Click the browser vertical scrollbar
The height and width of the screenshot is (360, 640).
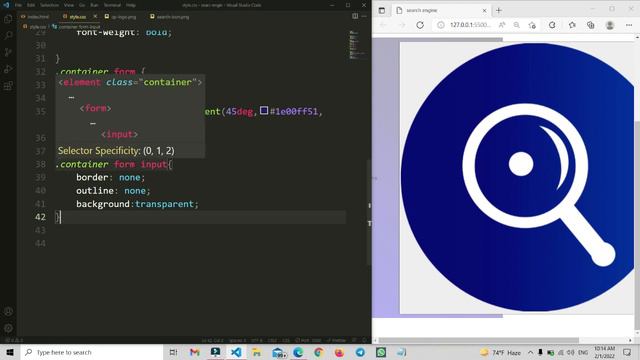(637, 224)
